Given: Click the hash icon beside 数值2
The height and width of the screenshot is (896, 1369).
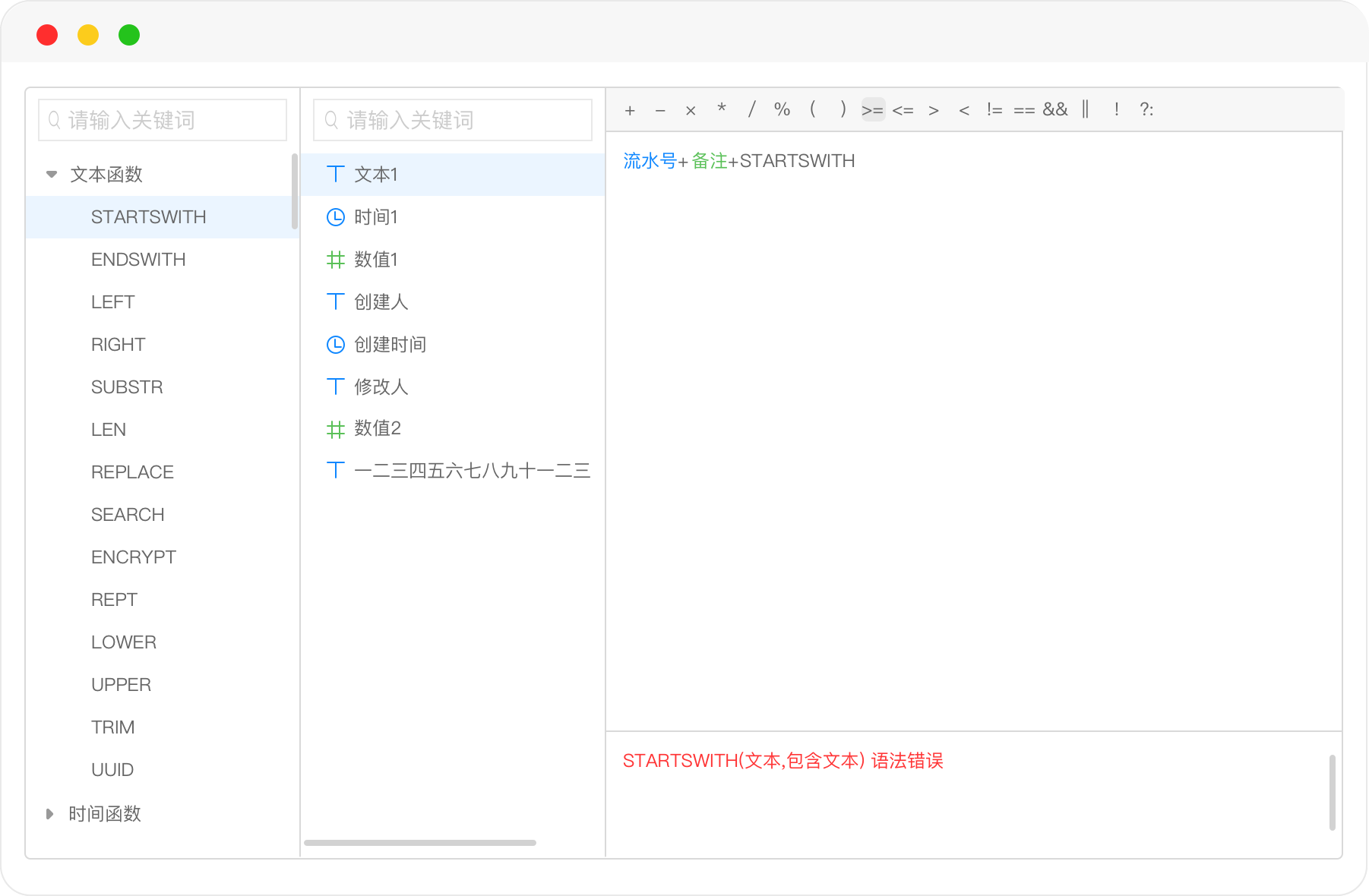Looking at the screenshot, I should click(x=335, y=430).
